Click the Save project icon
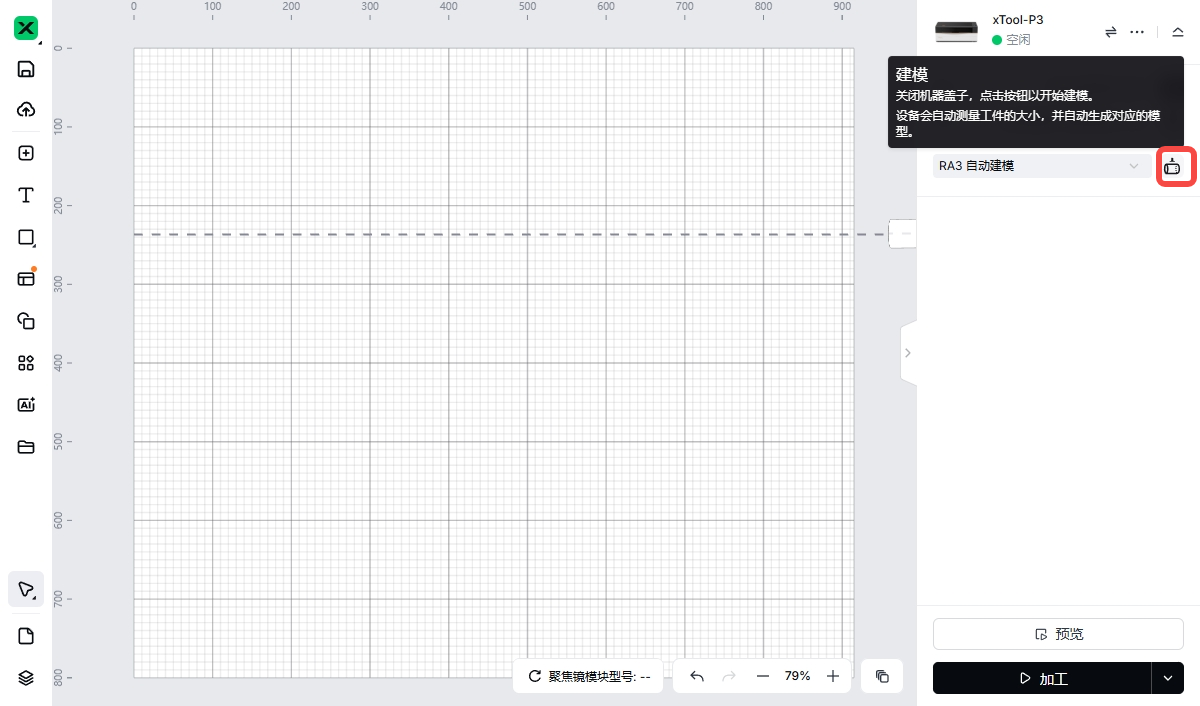The width and height of the screenshot is (1200, 706). (x=27, y=69)
